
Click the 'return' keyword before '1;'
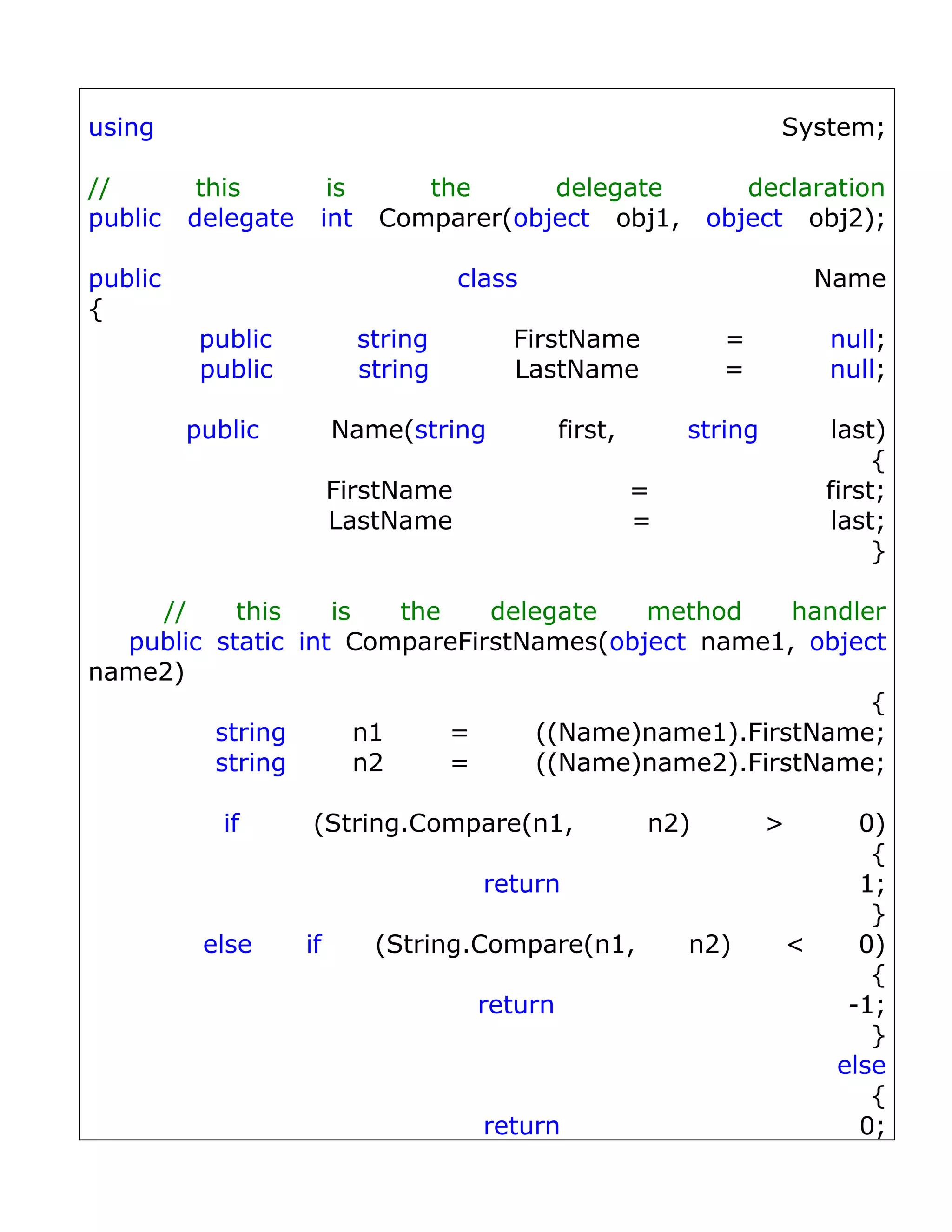coord(521,884)
